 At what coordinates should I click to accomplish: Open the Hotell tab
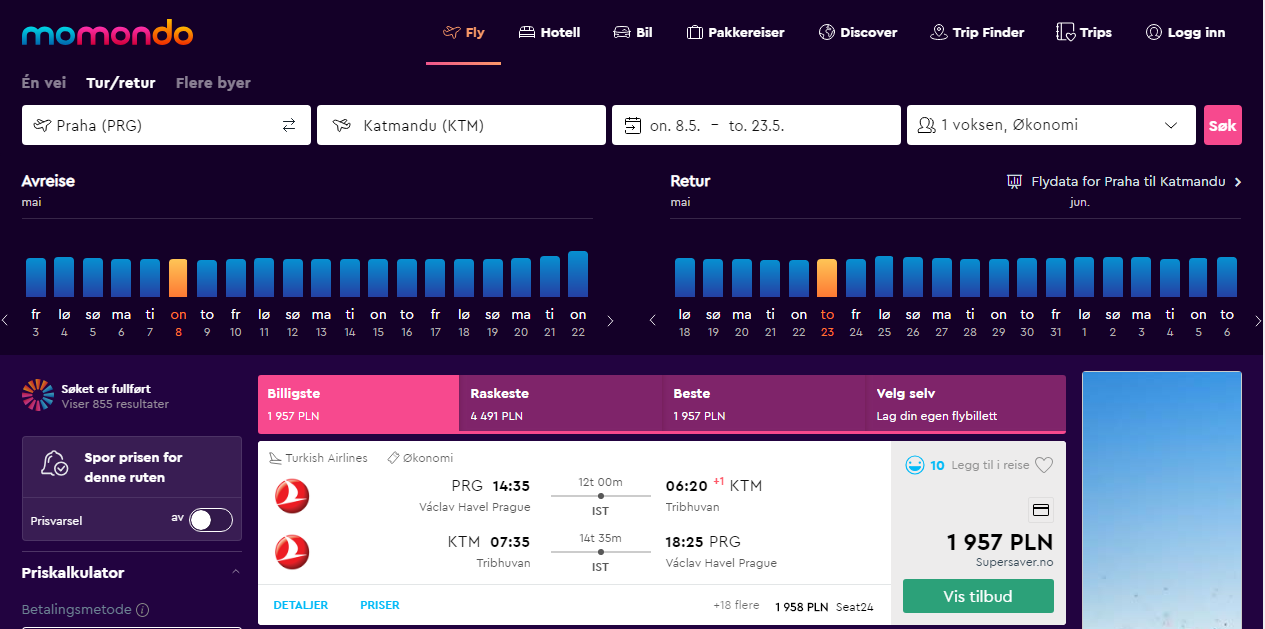(x=549, y=32)
